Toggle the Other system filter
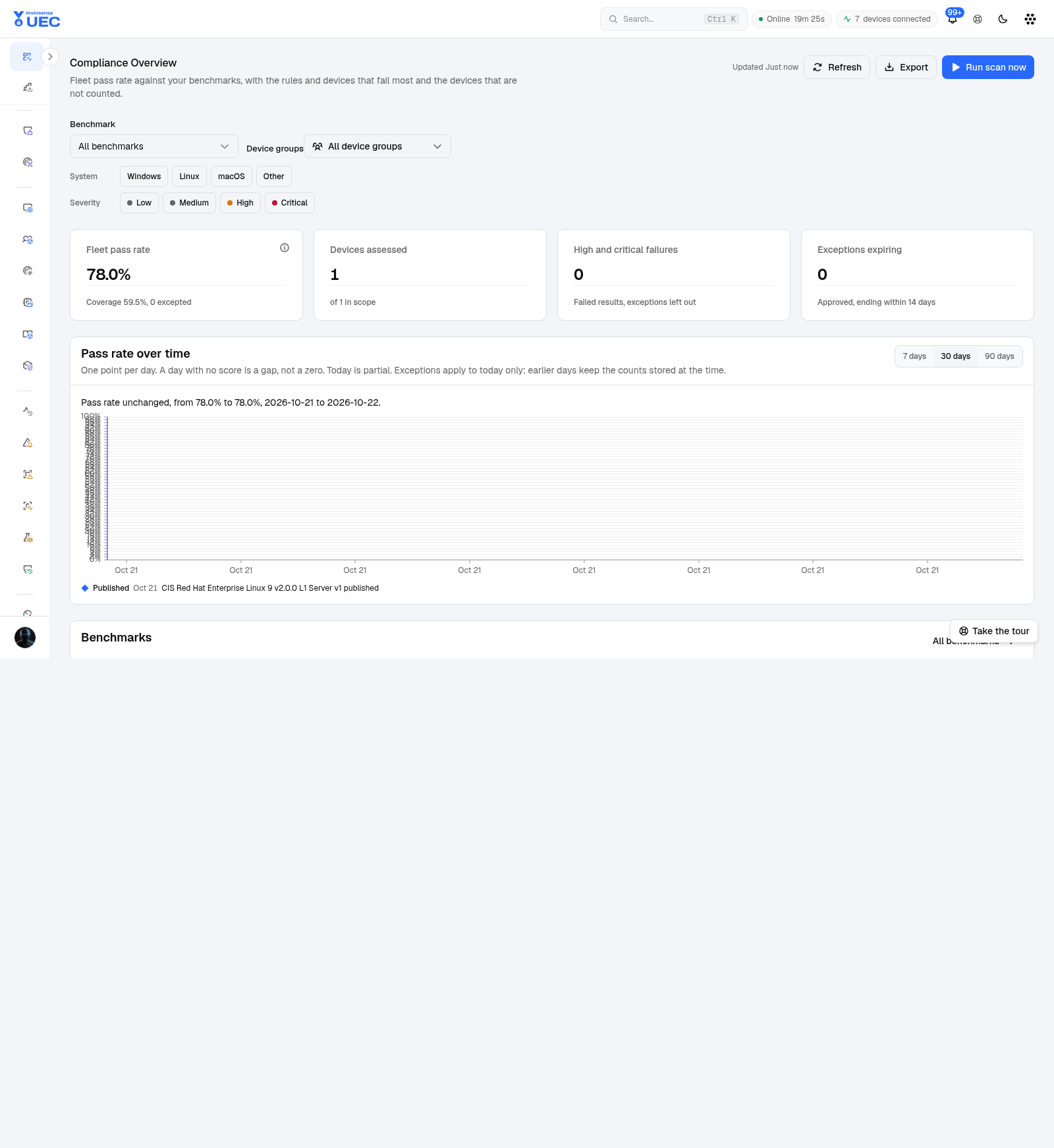The height and width of the screenshot is (1148, 1054). point(273,177)
